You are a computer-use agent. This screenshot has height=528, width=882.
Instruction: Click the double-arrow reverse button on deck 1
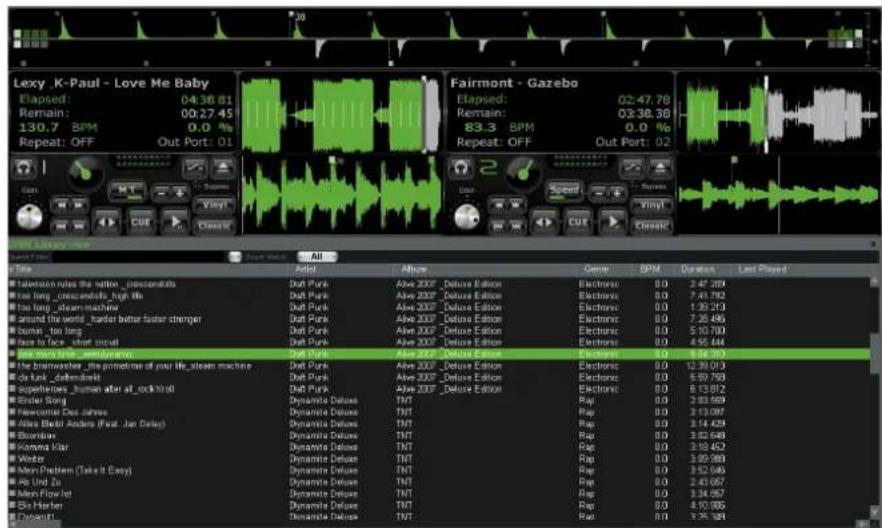[x=106, y=222]
